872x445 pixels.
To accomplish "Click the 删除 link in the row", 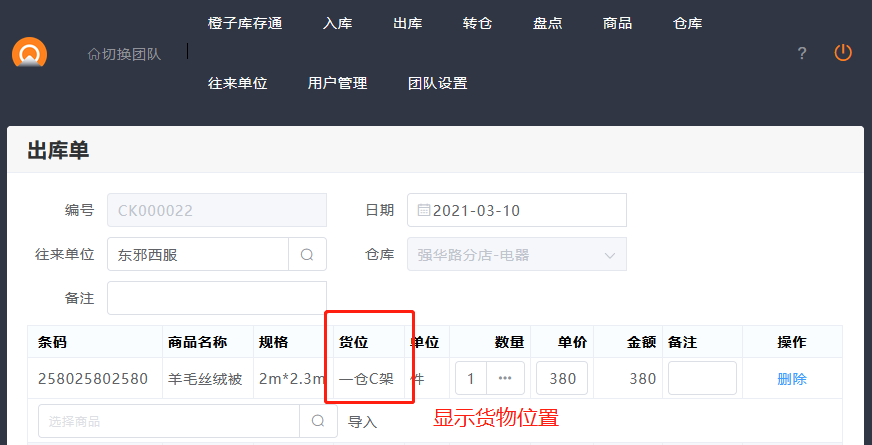I will pyautogui.click(x=792, y=379).
